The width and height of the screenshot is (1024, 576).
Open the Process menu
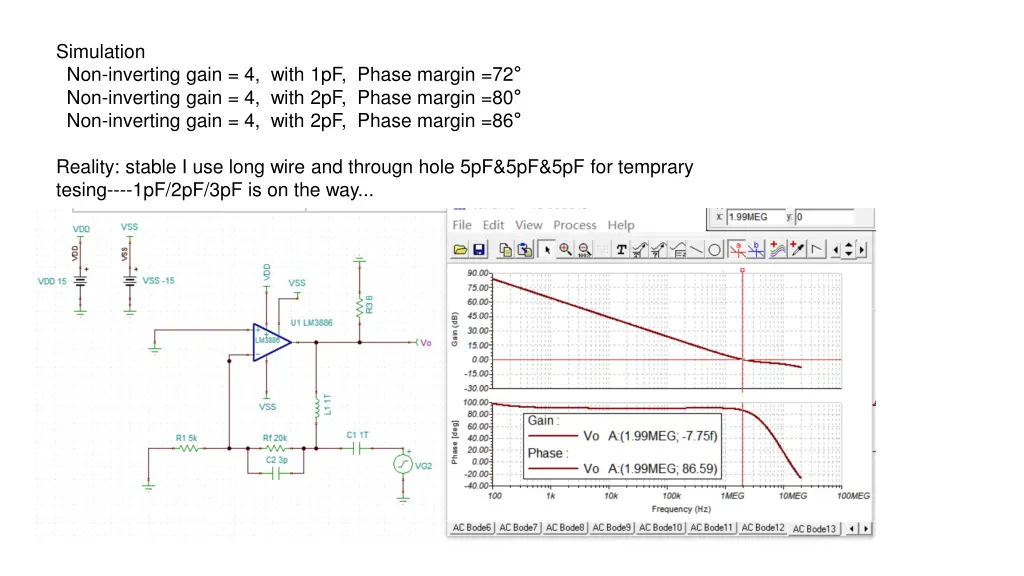click(x=575, y=225)
